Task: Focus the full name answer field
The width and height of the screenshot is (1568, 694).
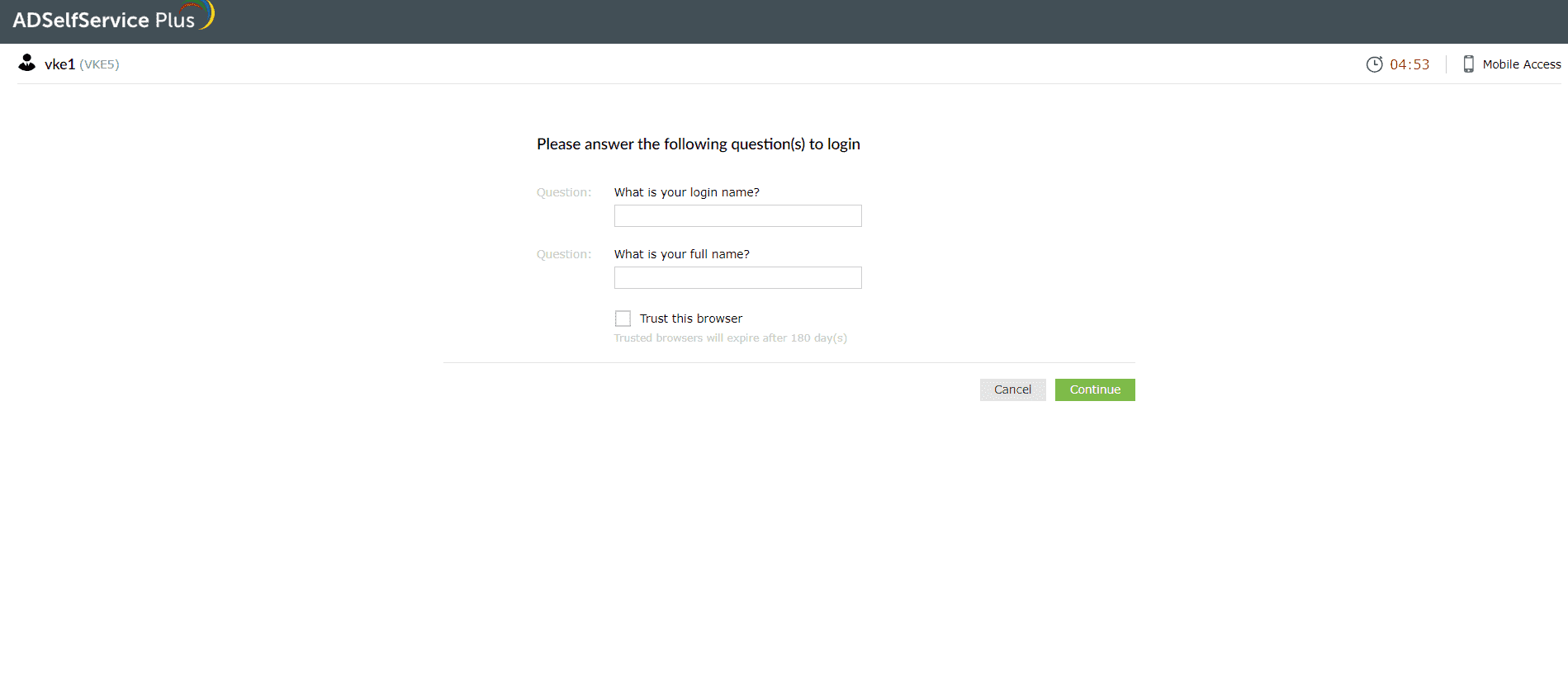Action: (x=737, y=278)
